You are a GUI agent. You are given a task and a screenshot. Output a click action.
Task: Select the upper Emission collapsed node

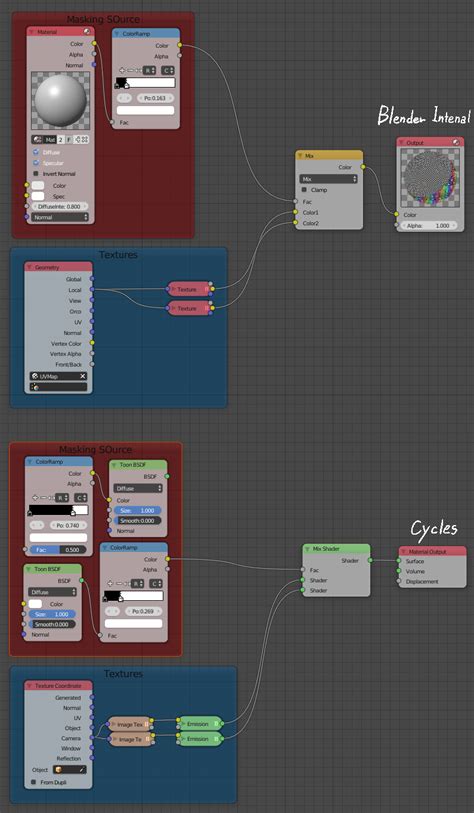pyautogui.click(x=200, y=724)
